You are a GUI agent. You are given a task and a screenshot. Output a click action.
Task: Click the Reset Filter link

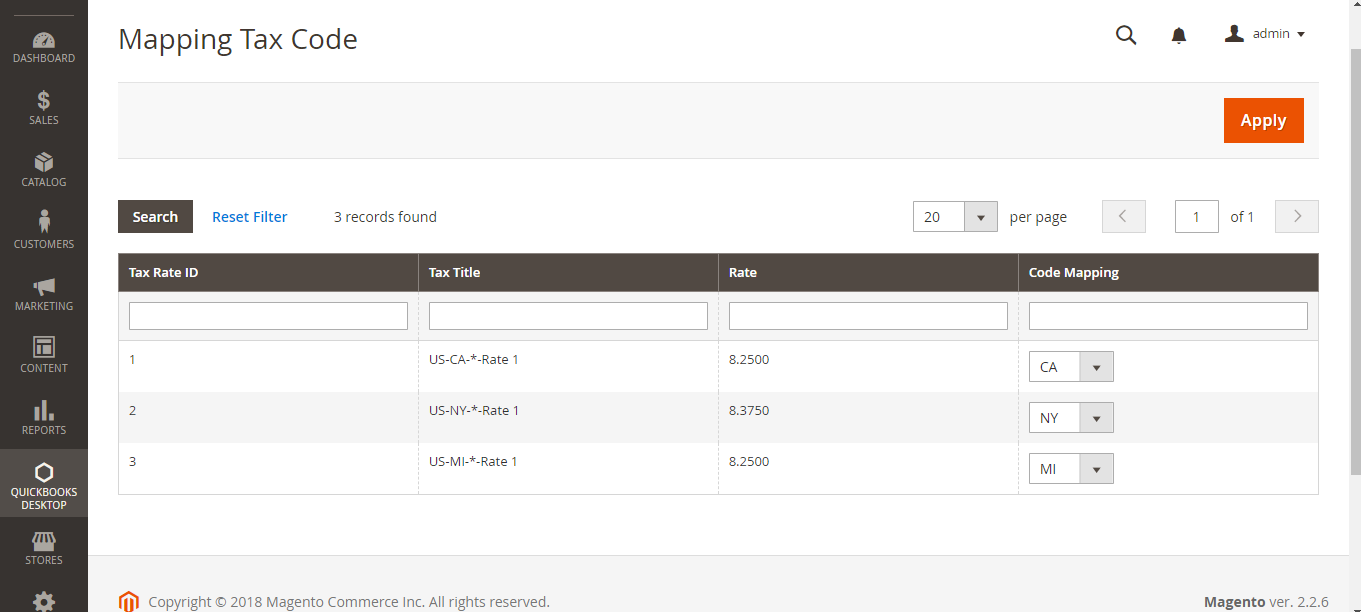249,217
